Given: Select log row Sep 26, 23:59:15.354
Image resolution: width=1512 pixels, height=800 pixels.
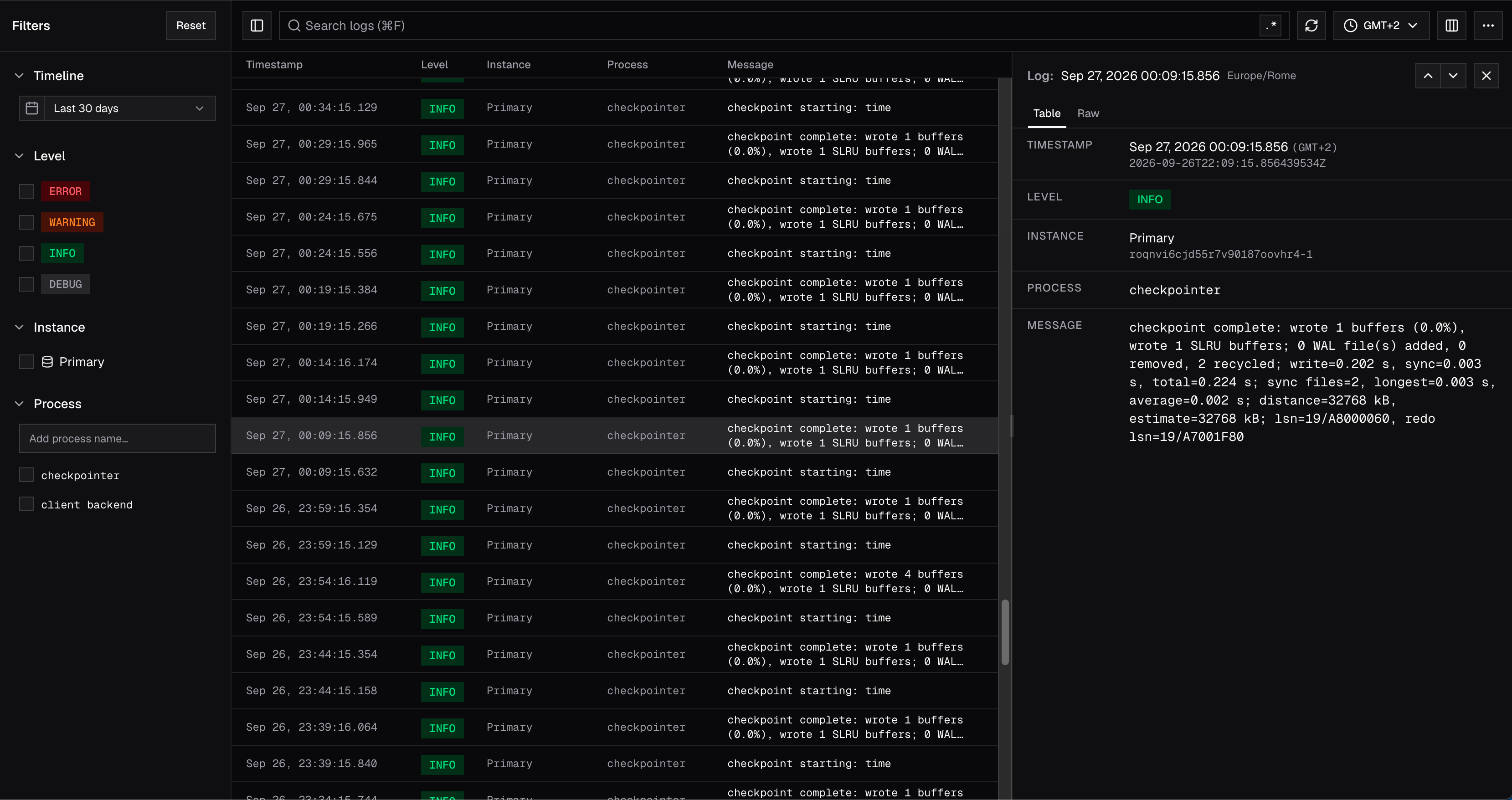Looking at the screenshot, I should tap(615, 508).
